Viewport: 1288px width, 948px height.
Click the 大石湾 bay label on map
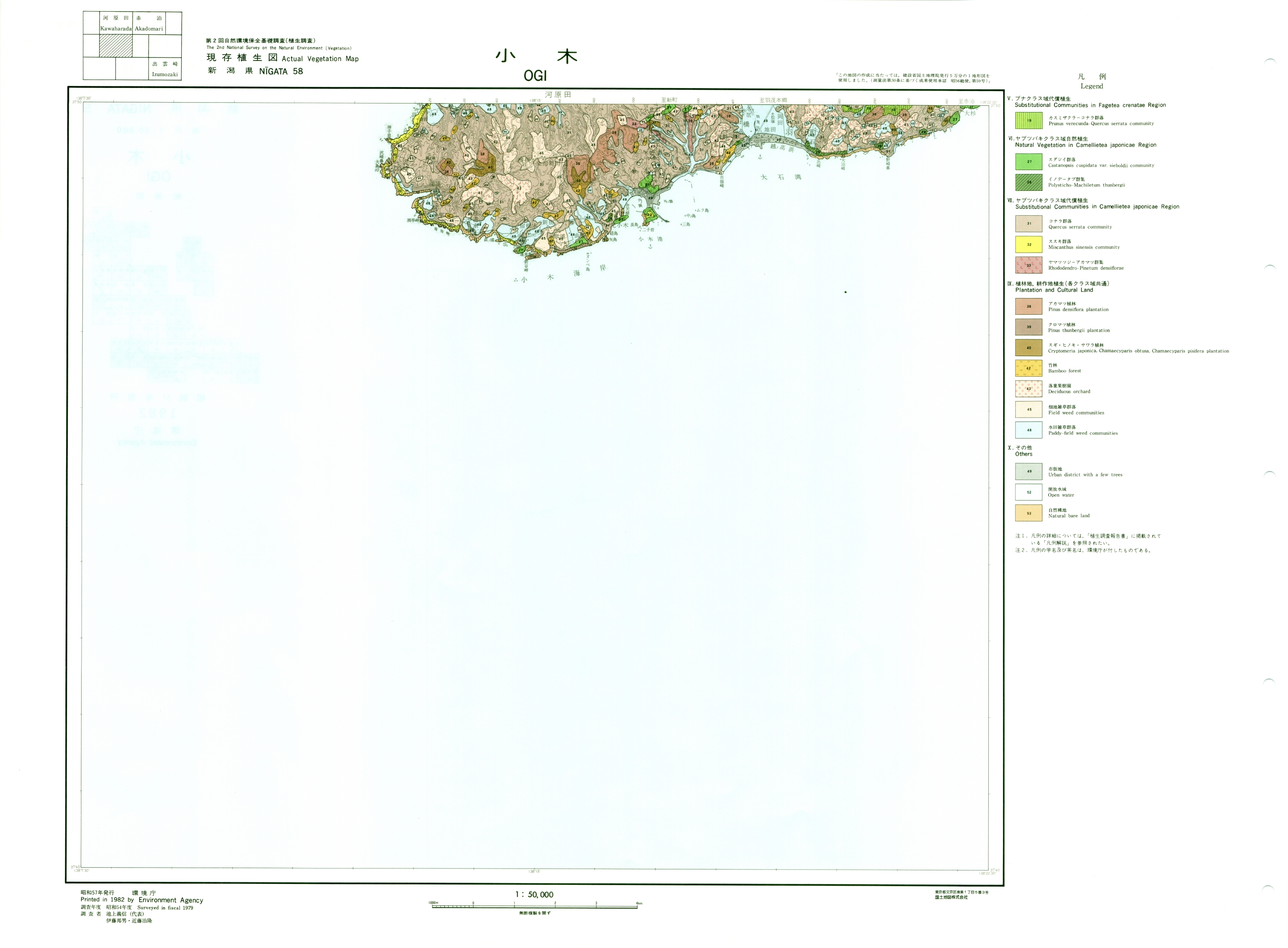(x=781, y=177)
